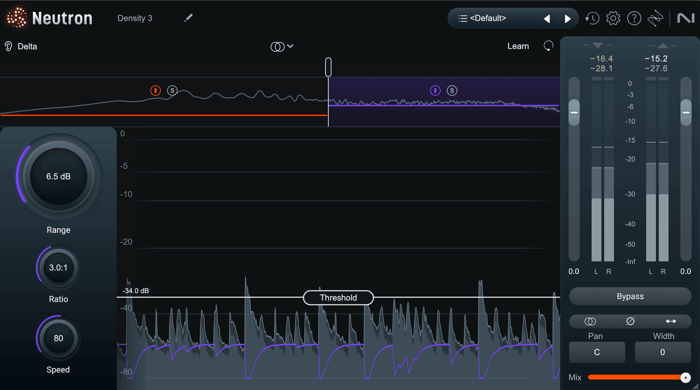Viewport: 700px width, 390px height.
Task: Solo the purple high band
Action: [452, 91]
